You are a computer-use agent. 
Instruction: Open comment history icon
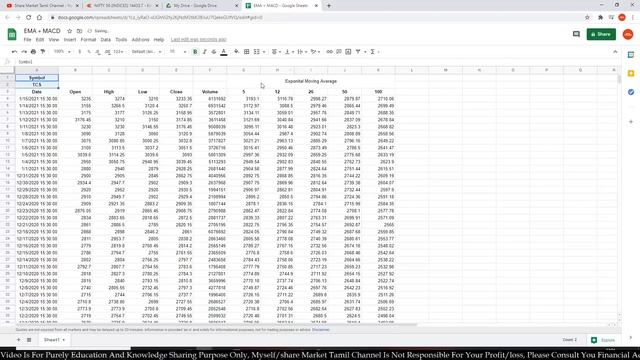click(576, 34)
